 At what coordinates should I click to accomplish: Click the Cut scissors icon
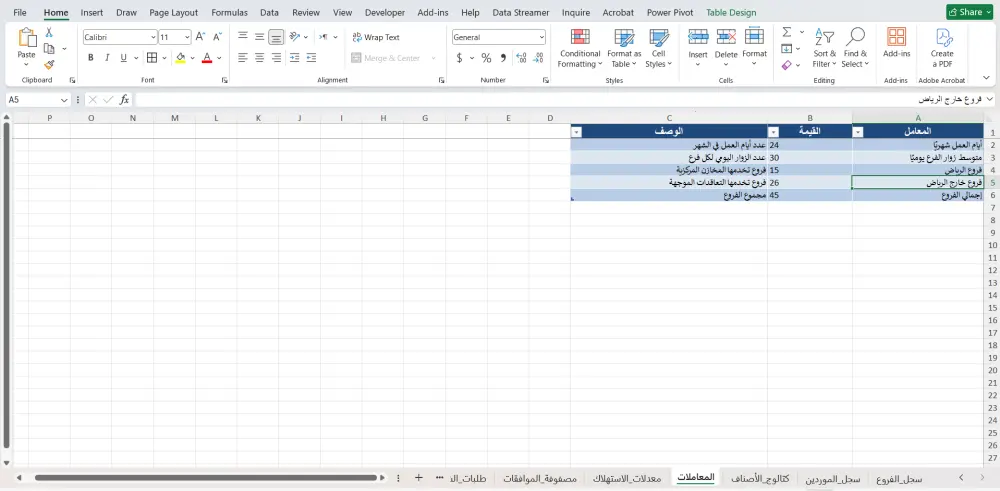[x=49, y=33]
